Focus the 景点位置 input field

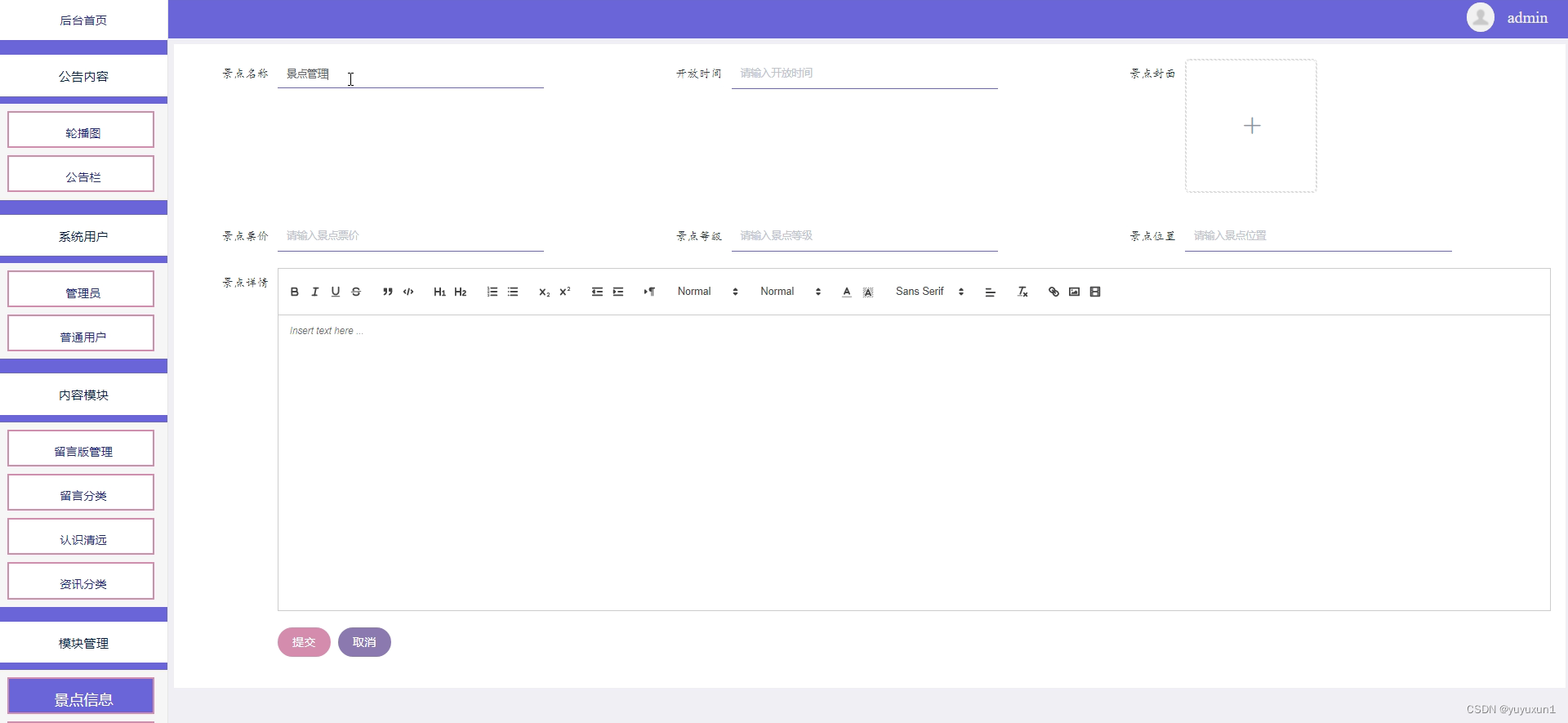1318,236
